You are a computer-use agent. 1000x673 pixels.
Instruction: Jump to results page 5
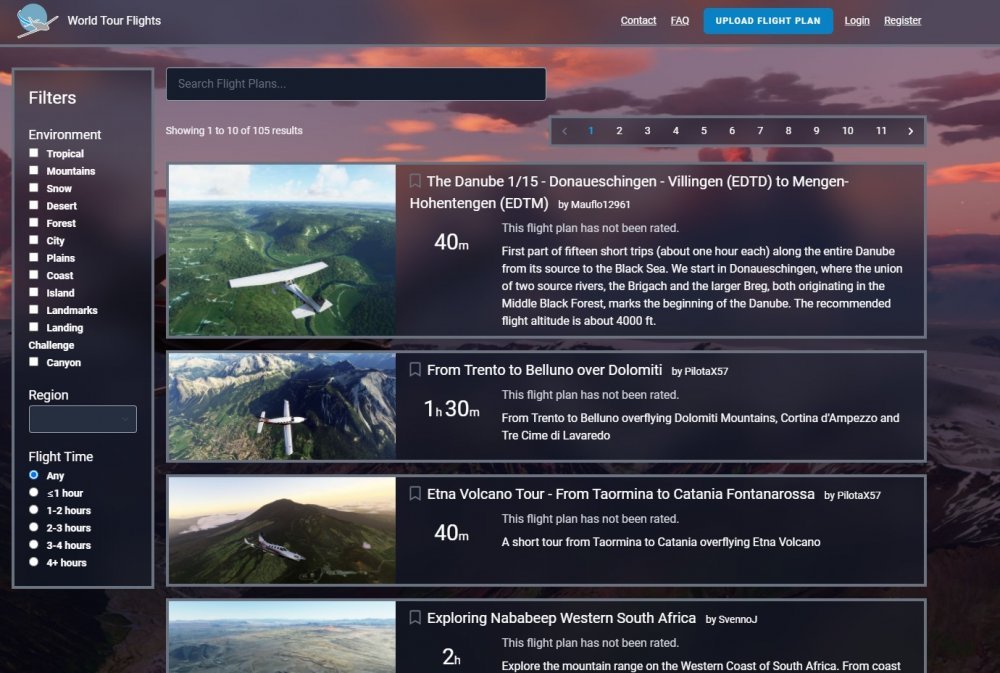(x=703, y=131)
